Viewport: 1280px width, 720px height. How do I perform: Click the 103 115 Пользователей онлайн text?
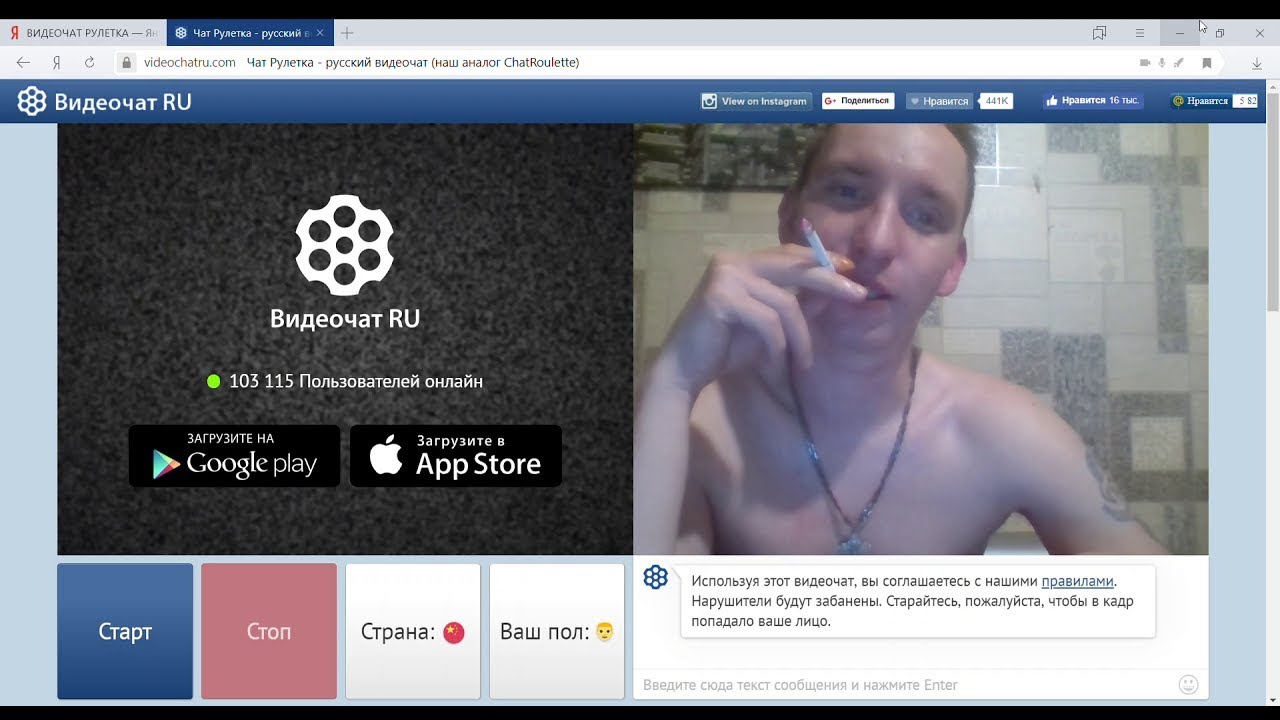pyautogui.click(x=356, y=381)
